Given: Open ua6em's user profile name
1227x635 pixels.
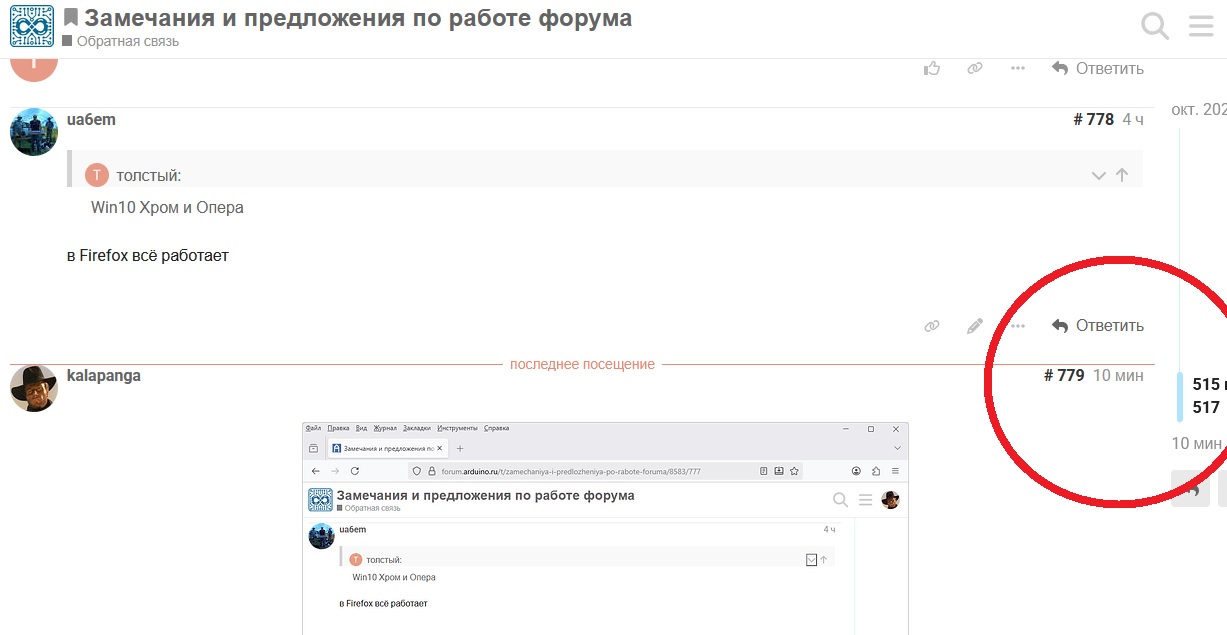Looking at the screenshot, I should [x=91, y=120].
